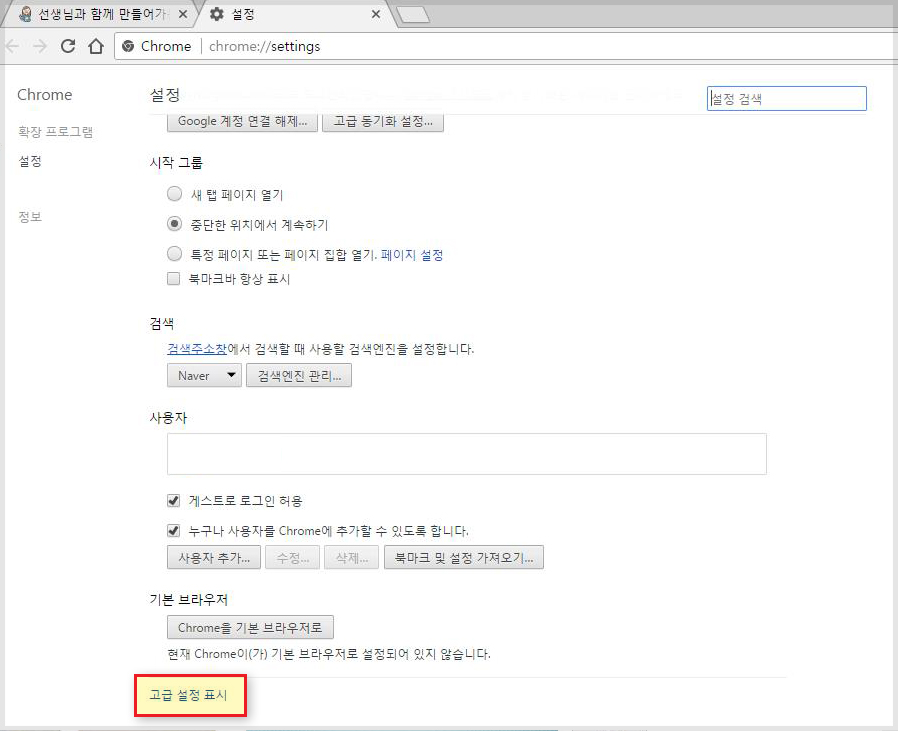The width and height of the screenshot is (898, 731).
Task: Click 북마크 및 설정 가져오기 button
Action: pos(464,557)
